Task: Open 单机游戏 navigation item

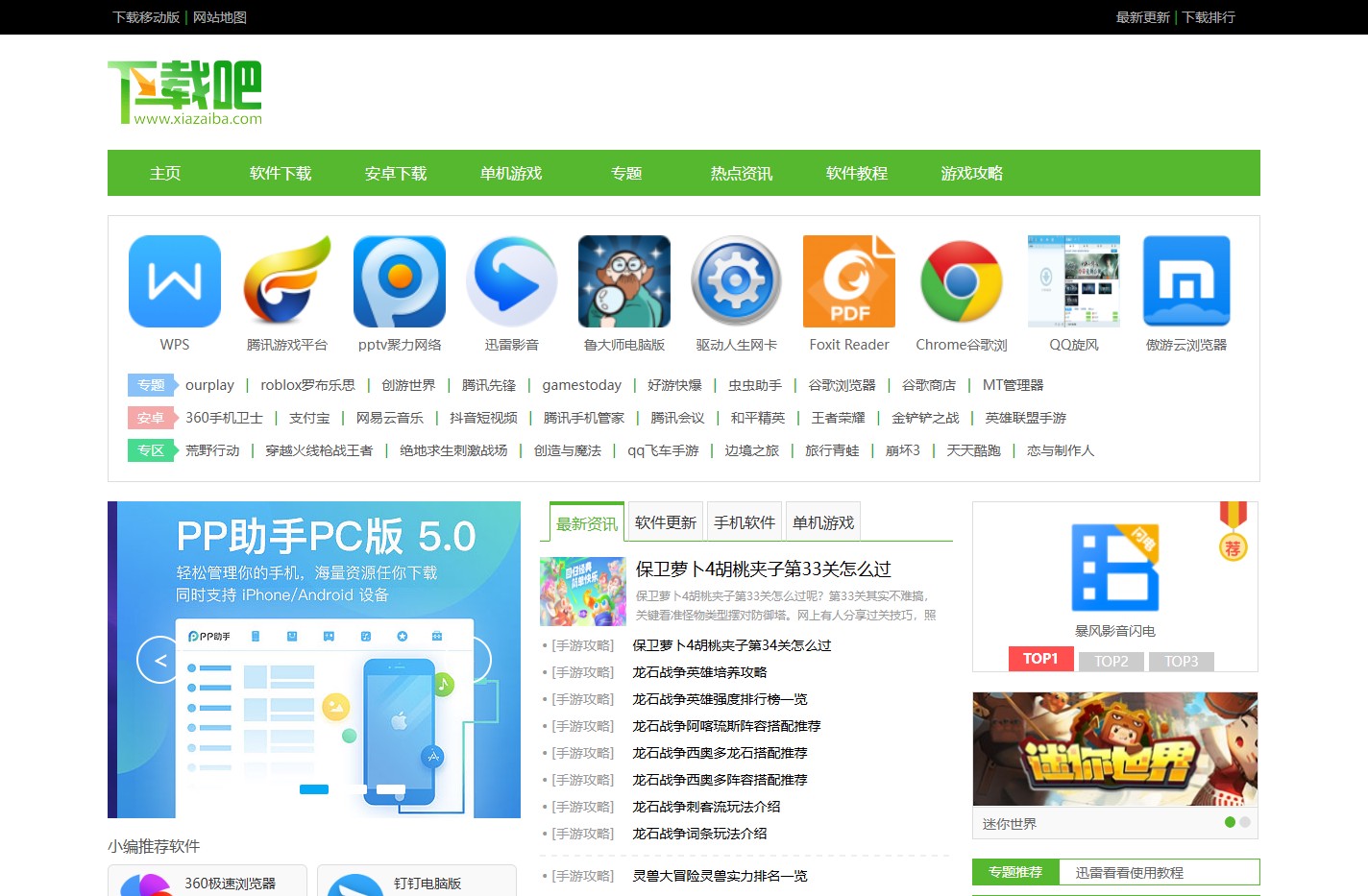Action: 511,173
